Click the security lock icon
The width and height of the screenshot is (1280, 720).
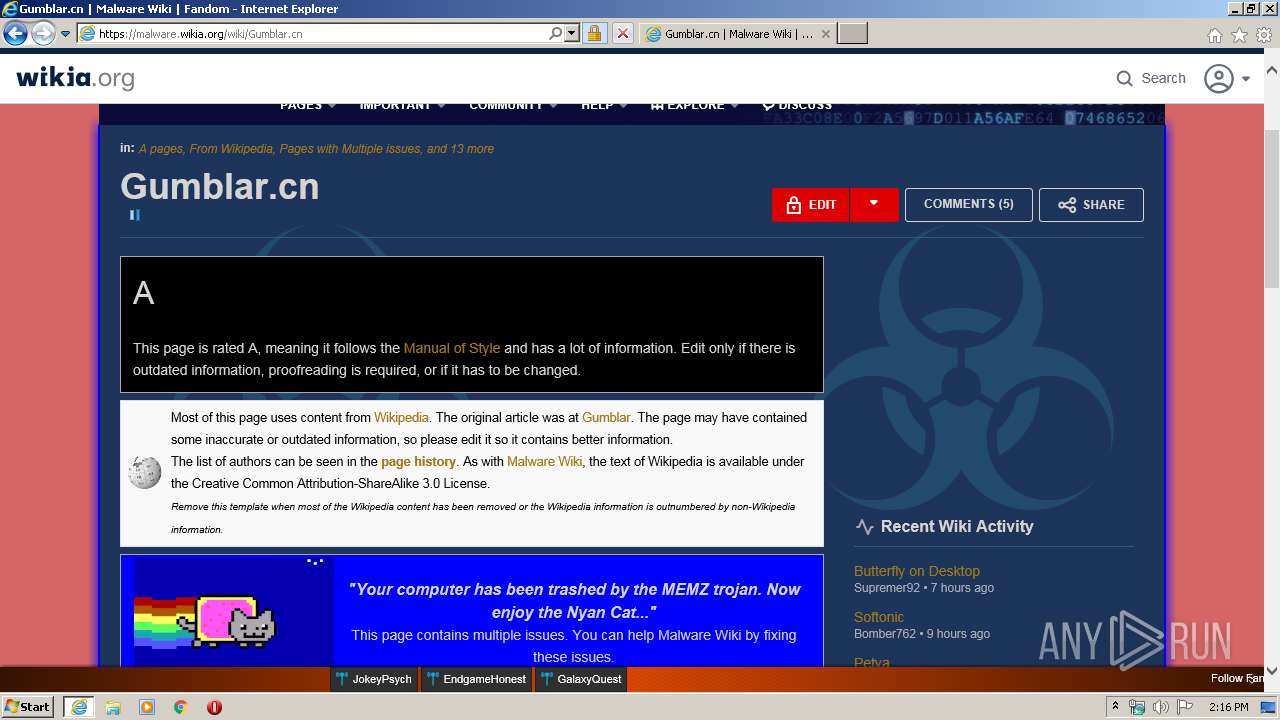tap(594, 33)
